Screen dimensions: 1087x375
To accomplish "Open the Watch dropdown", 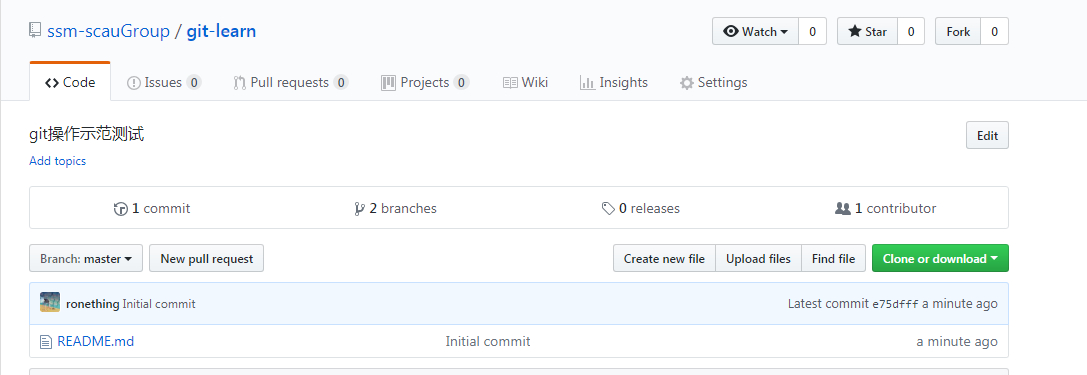I will [756, 31].
